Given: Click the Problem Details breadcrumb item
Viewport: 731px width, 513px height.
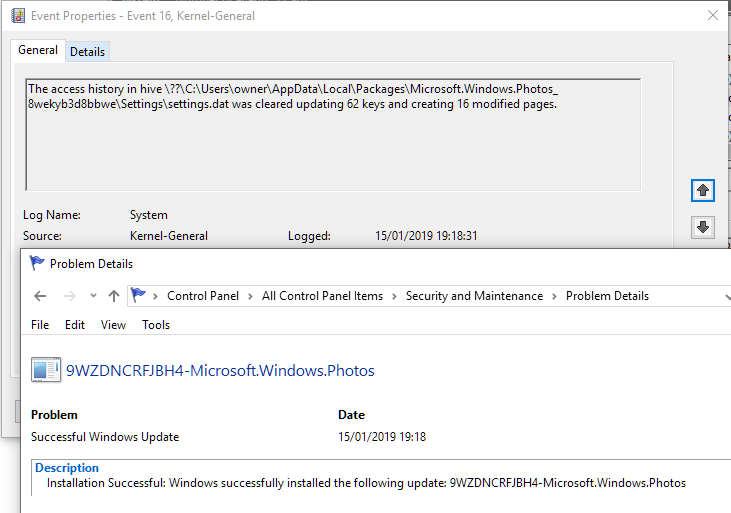Looking at the screenshot, I should click(x=607, y=296).
